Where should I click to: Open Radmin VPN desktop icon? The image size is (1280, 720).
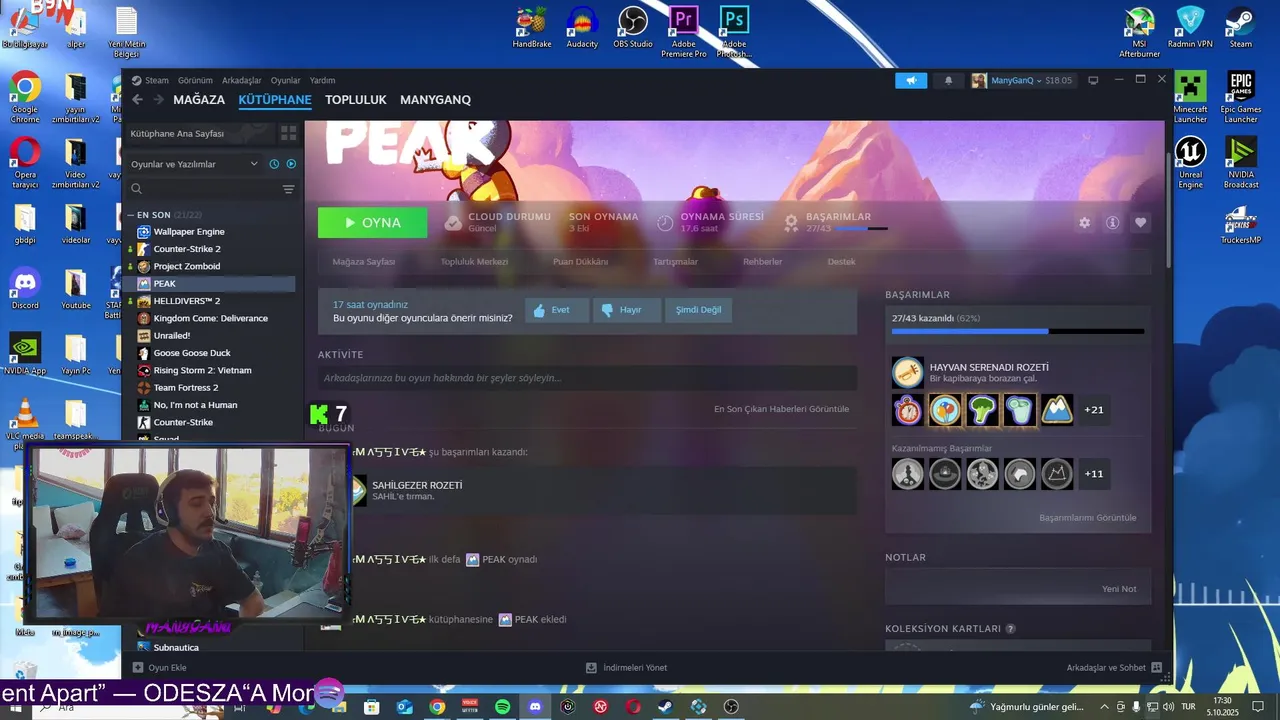(1190, 27)
